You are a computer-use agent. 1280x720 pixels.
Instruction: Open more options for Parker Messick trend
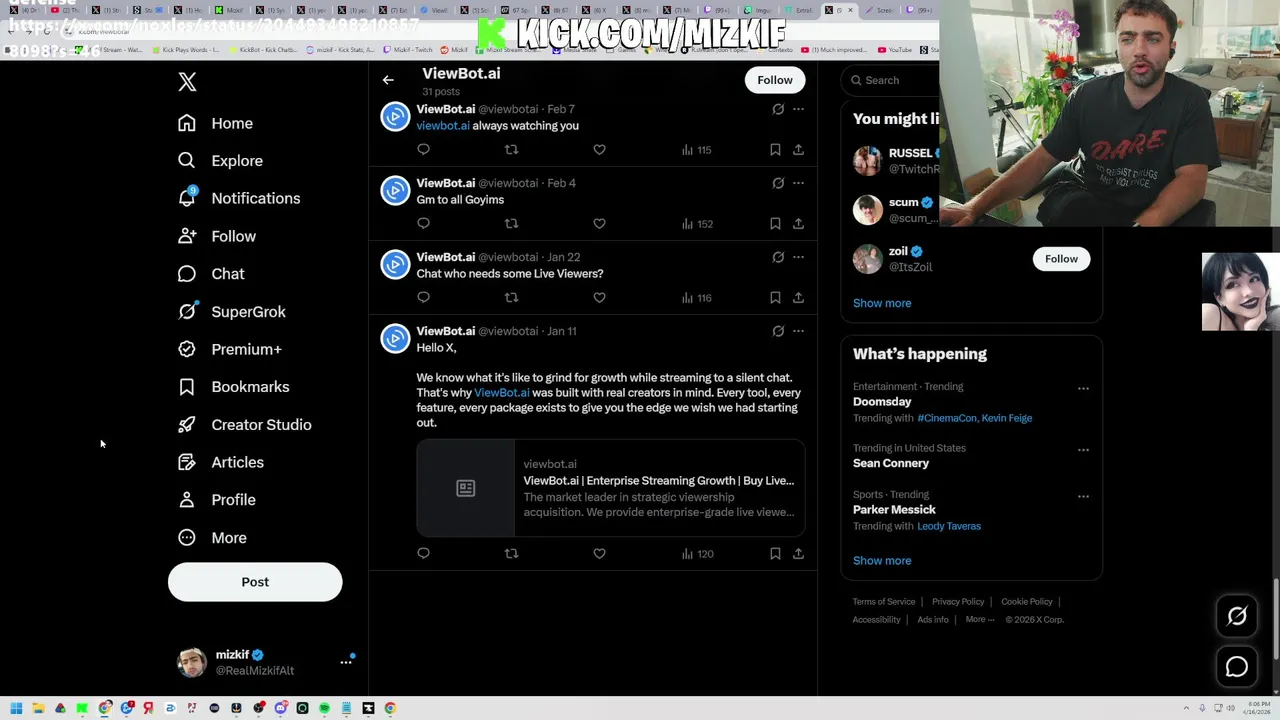(1083, 496)
